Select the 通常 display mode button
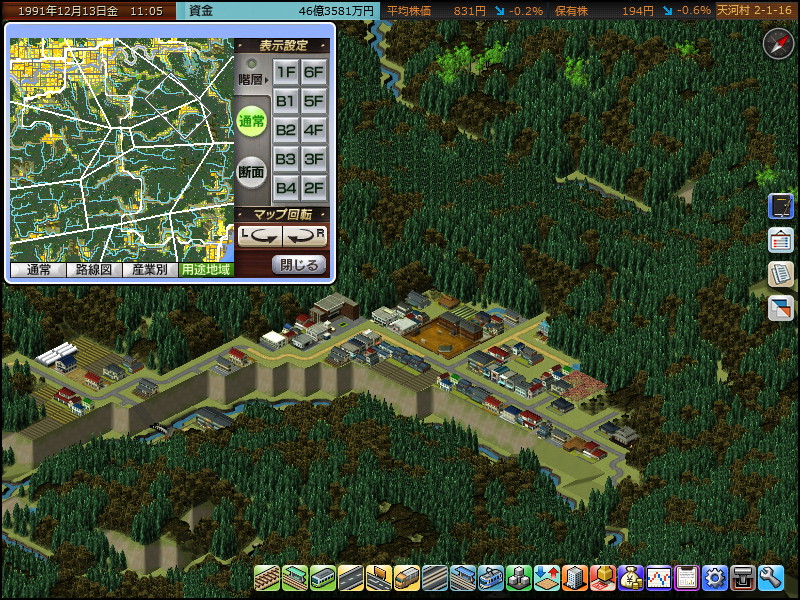 [x=252, y=121]
